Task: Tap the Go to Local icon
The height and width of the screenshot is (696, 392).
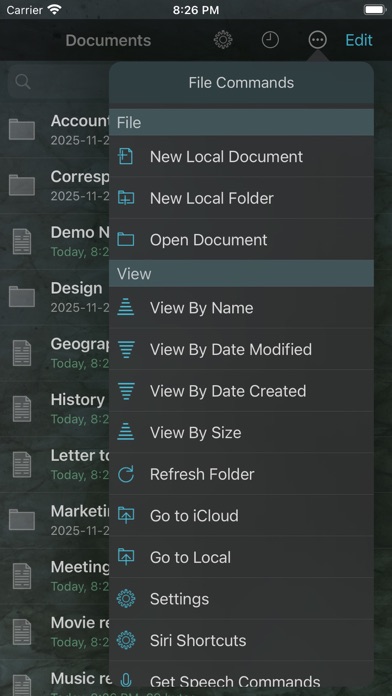Action: tap(126, 557)
